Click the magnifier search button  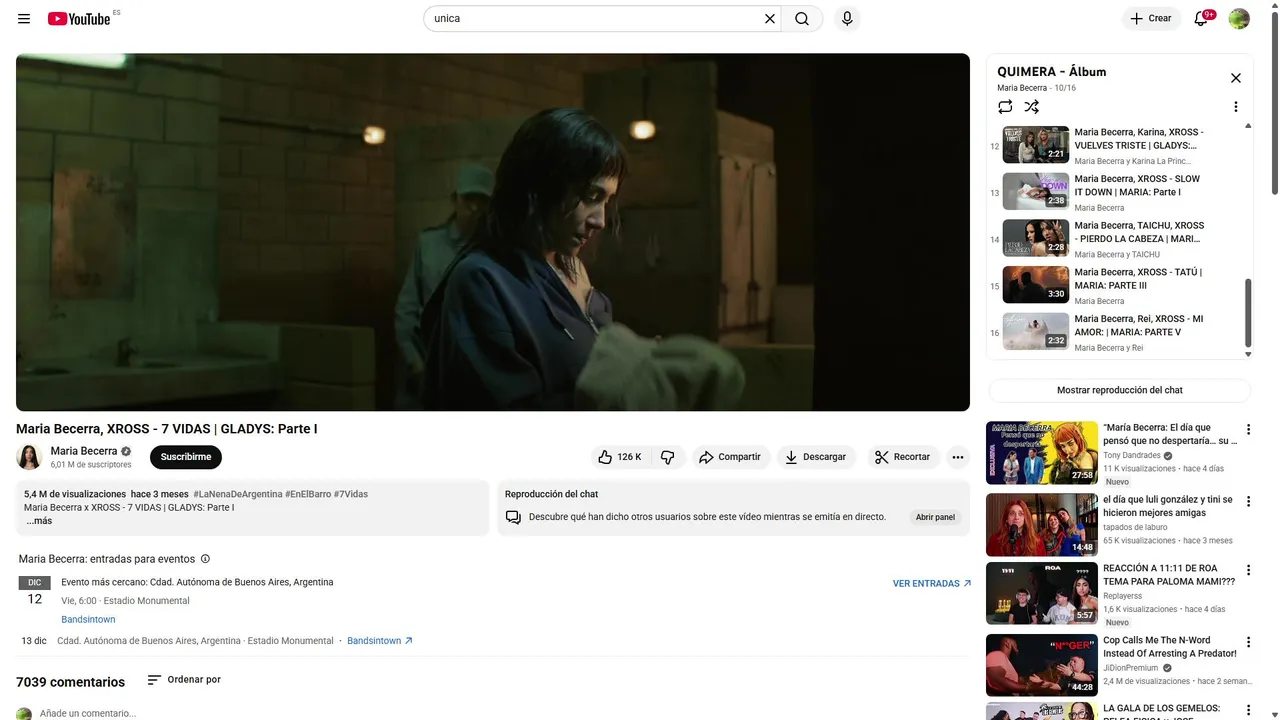click(802, 19)
